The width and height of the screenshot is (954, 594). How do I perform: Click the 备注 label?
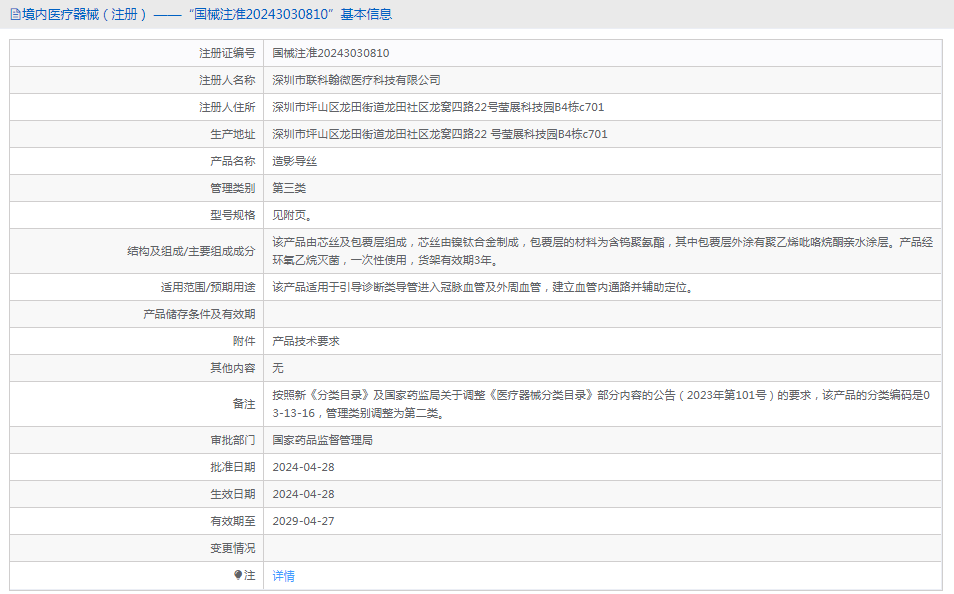point(244,404)
